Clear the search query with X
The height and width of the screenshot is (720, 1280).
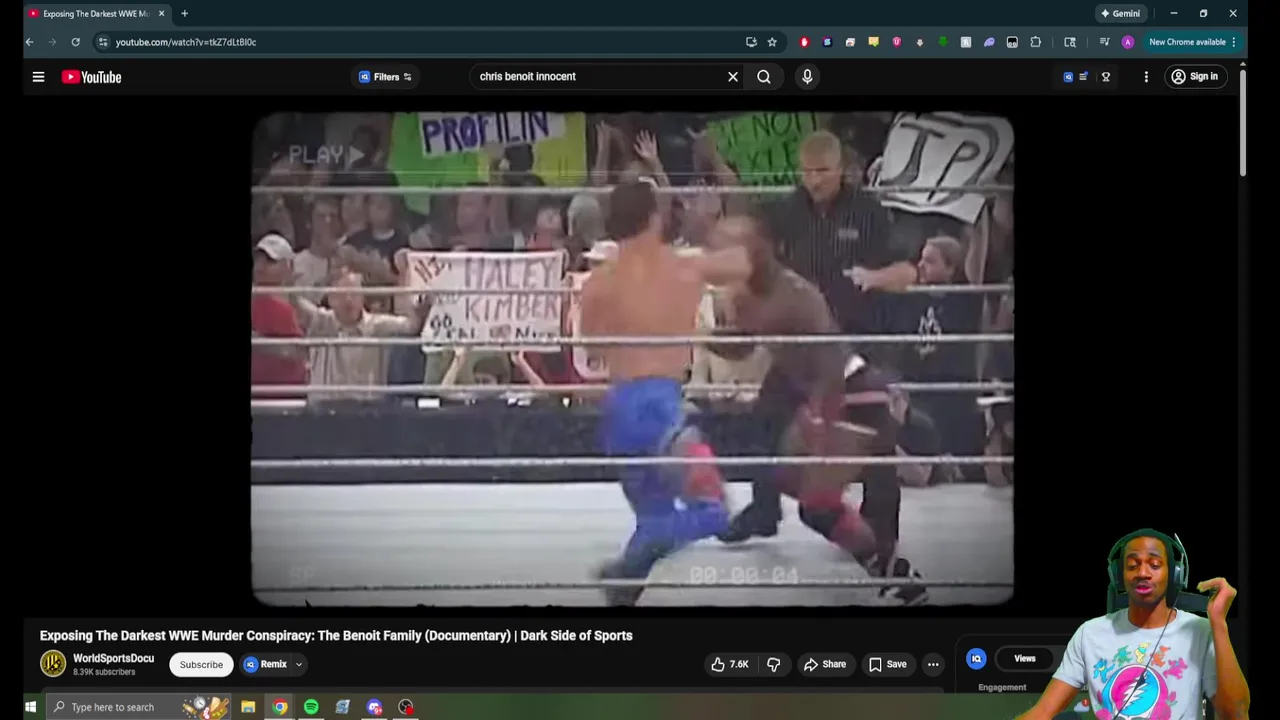click(x=733, y=77)
